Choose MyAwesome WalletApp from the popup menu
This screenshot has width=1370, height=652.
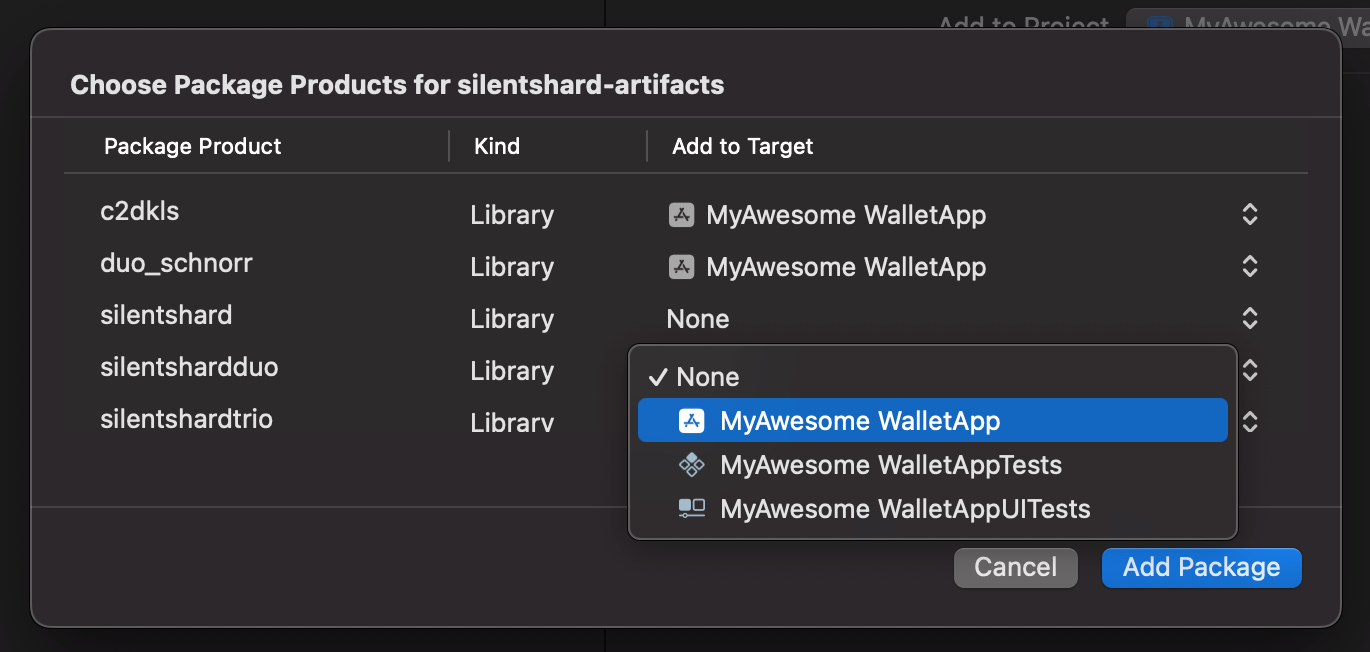click(860, 421)
